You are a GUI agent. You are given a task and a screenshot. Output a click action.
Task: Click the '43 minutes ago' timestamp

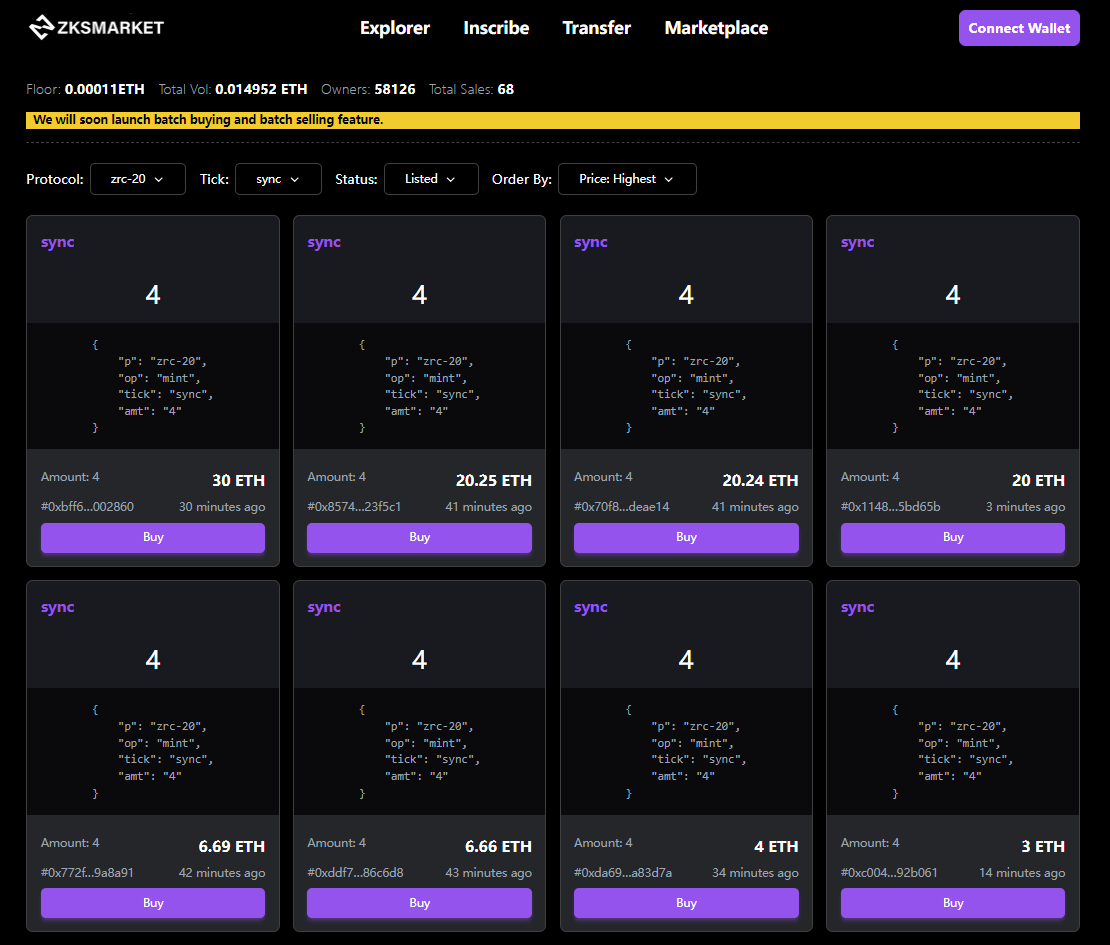tap(488, 873)
